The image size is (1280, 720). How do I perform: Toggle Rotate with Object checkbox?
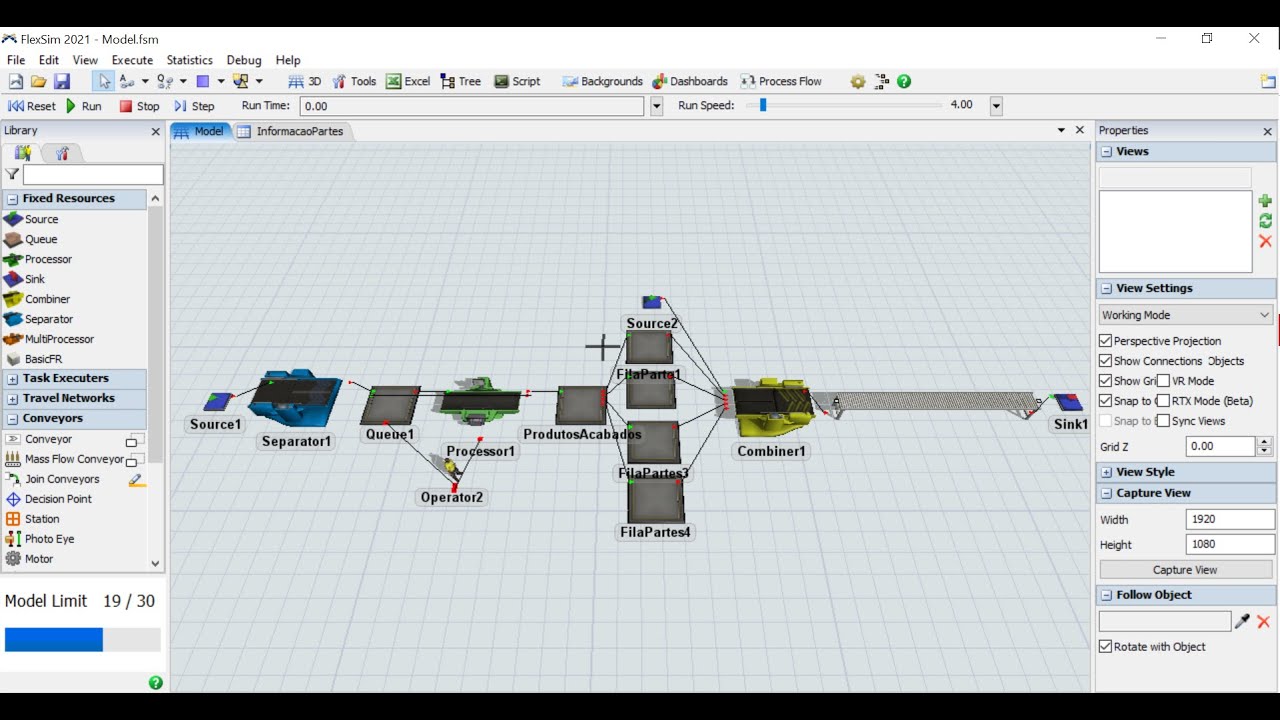tap(1105, 647)
